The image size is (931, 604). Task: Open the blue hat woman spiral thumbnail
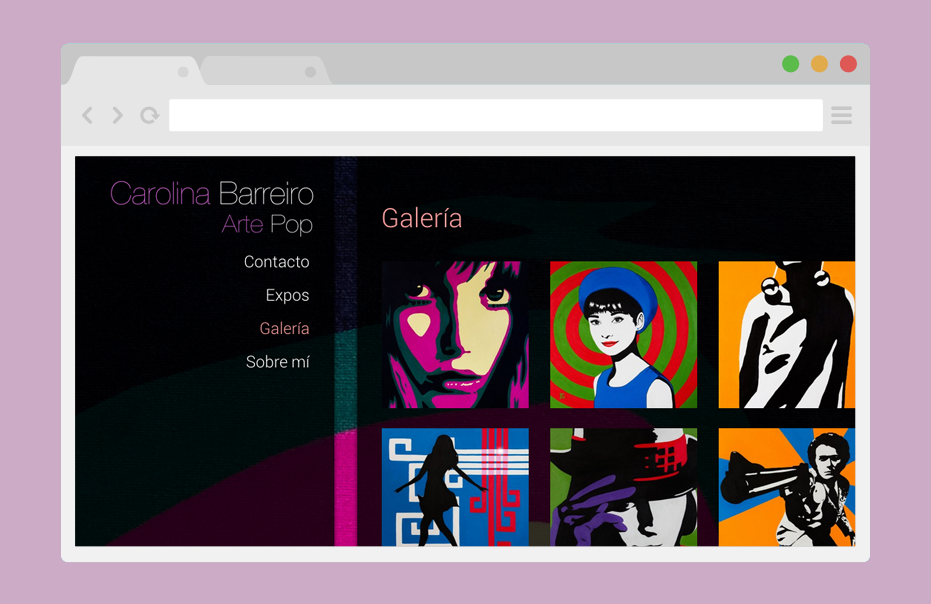click(623, 334)
